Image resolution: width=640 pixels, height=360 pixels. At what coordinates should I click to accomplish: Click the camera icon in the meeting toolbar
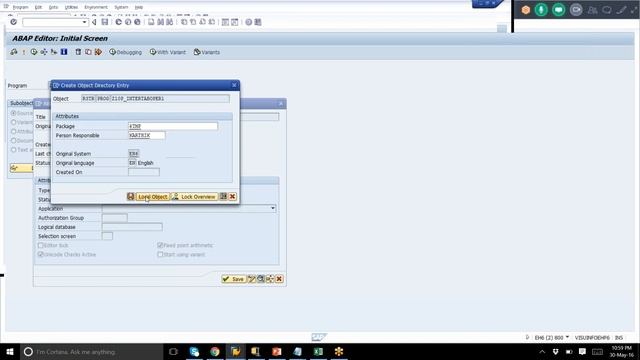tap(576, 10)
